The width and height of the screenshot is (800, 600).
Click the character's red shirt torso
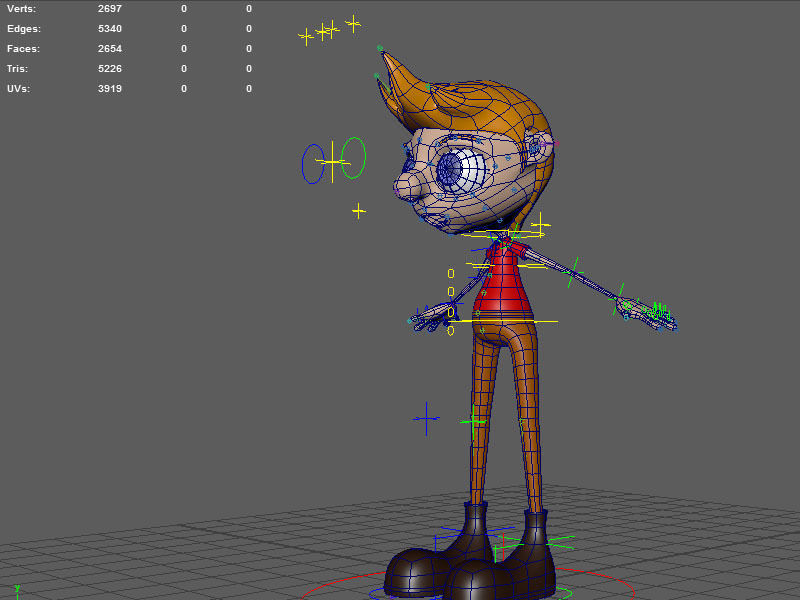tap(503, 281)
